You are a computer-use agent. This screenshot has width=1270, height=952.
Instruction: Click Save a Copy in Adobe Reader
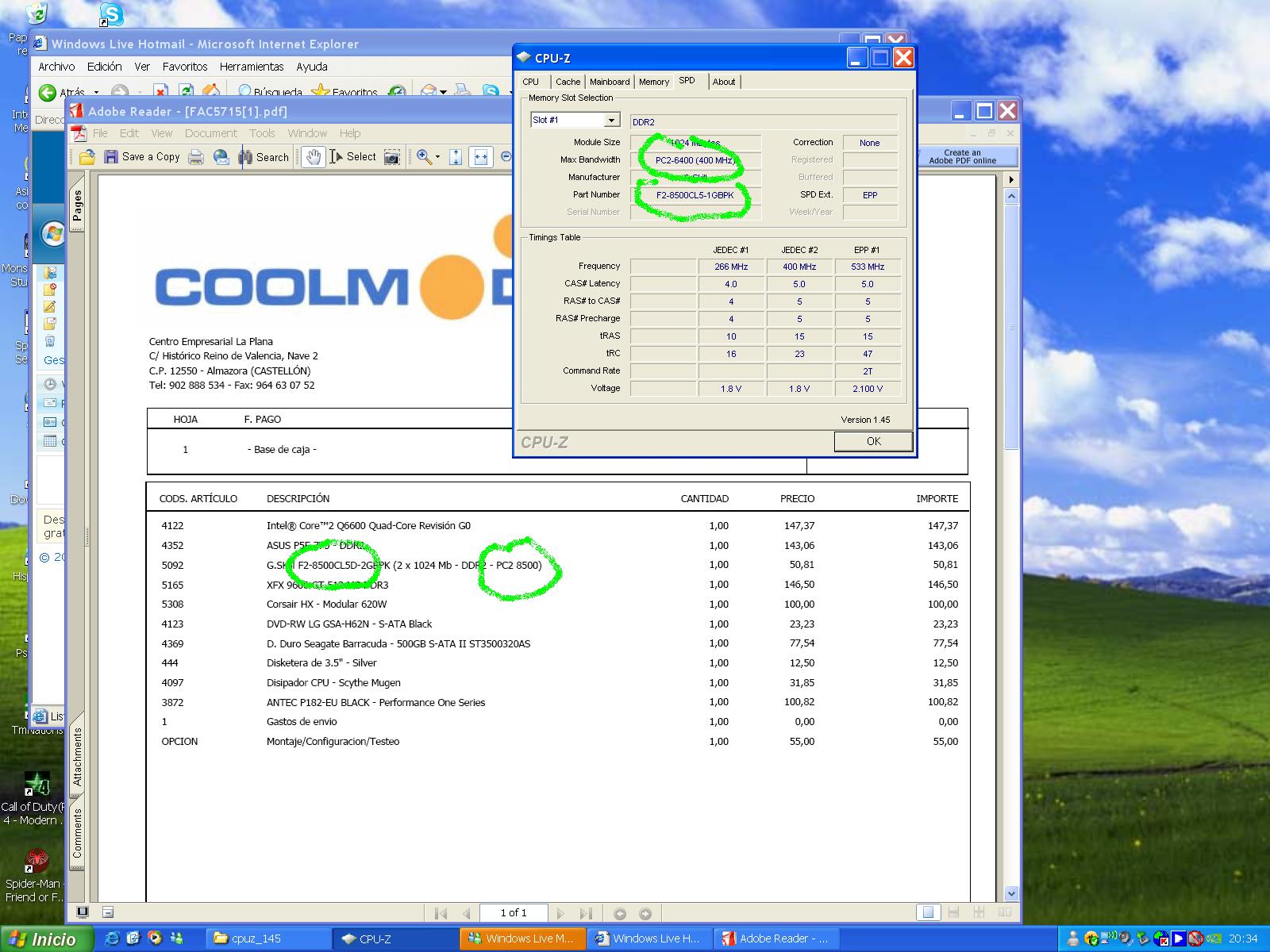click(142, 157)
